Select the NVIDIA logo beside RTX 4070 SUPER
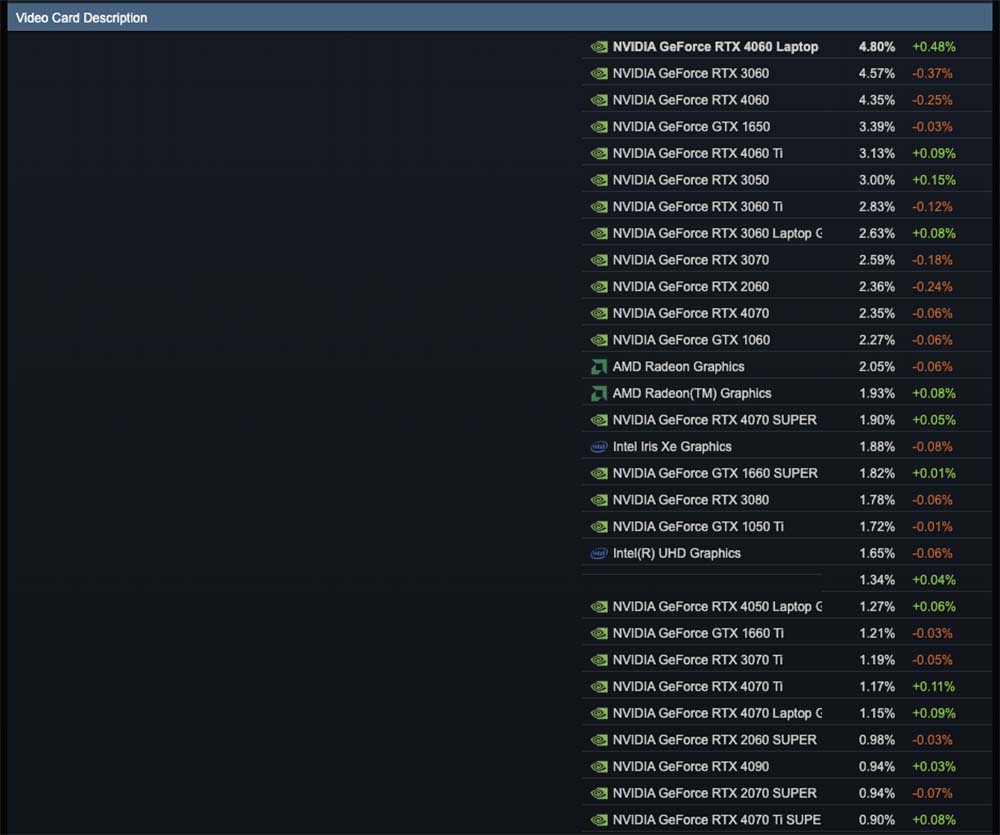Viewport: 1000px width, 835px height. tap(599, 420)
